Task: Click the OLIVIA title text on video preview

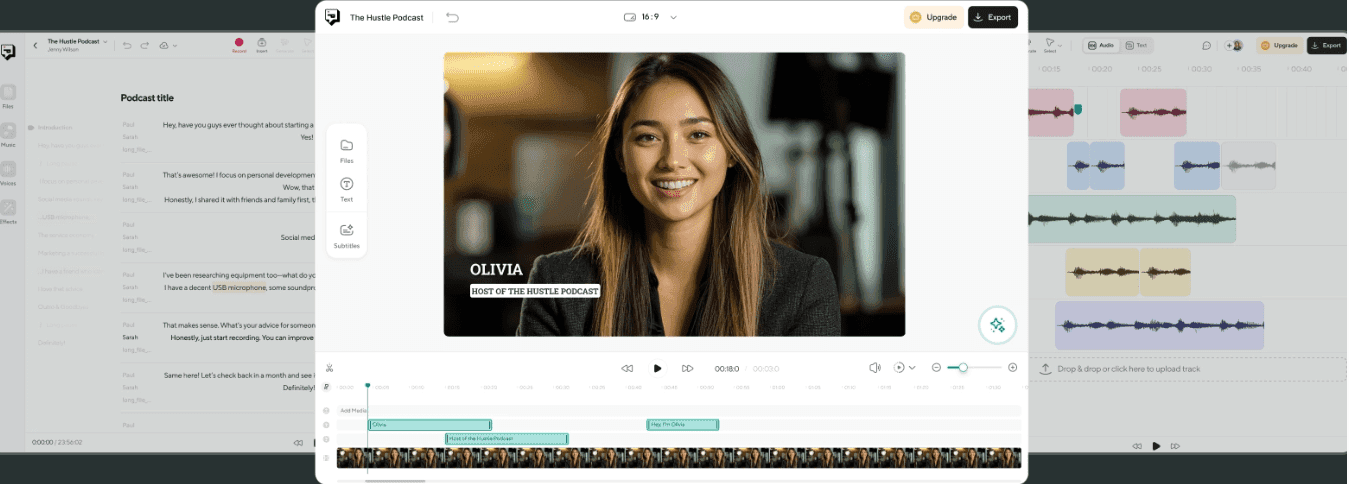Action: (496, 269)
